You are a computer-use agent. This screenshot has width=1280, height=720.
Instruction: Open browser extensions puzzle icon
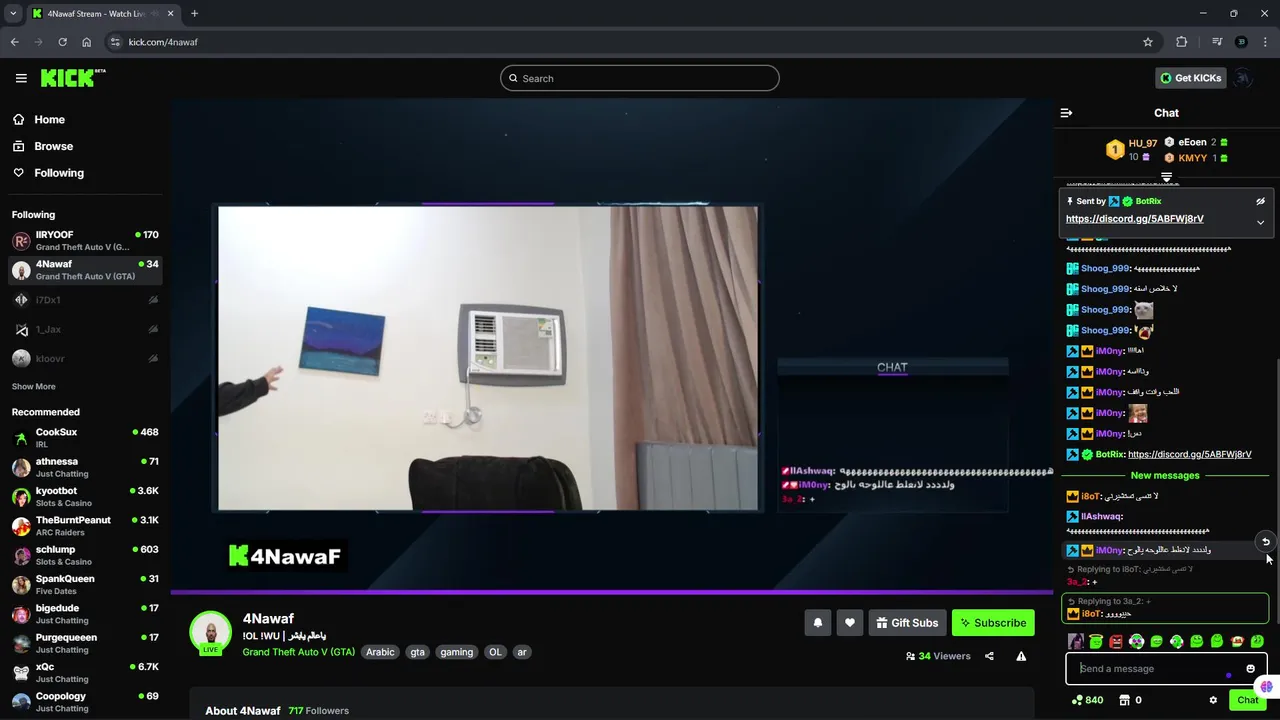[1182, 42]
